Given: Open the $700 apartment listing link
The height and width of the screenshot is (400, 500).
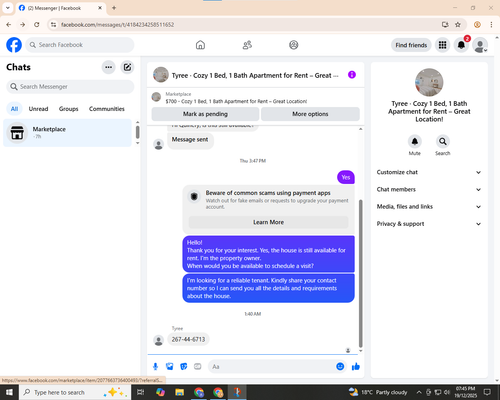Looking at the screenshot, I should coord(236,101).
